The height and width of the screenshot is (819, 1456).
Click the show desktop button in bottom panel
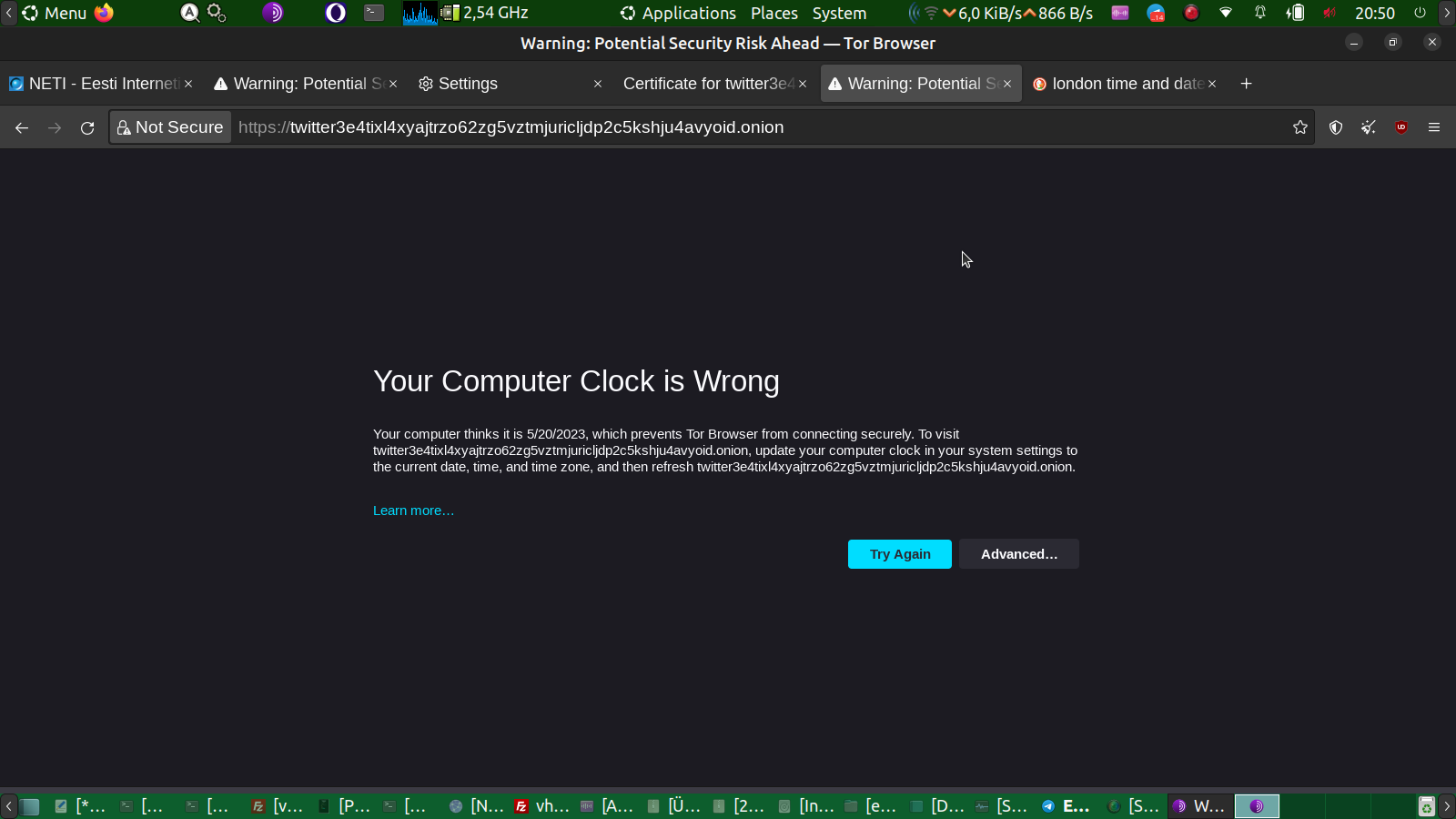pos(30,806)
